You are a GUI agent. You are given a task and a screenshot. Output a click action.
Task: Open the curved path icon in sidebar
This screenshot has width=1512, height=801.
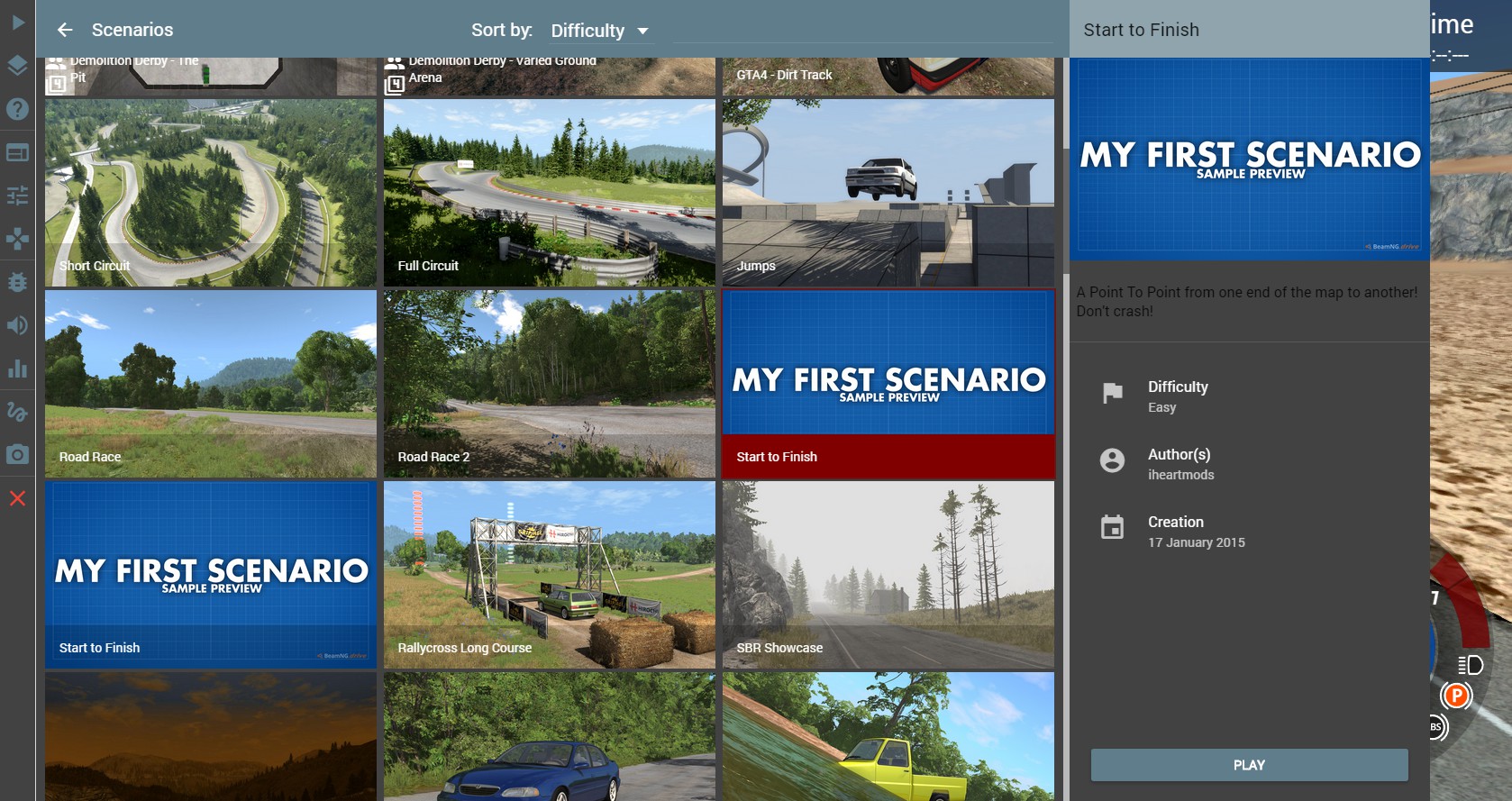coord(17,412)
